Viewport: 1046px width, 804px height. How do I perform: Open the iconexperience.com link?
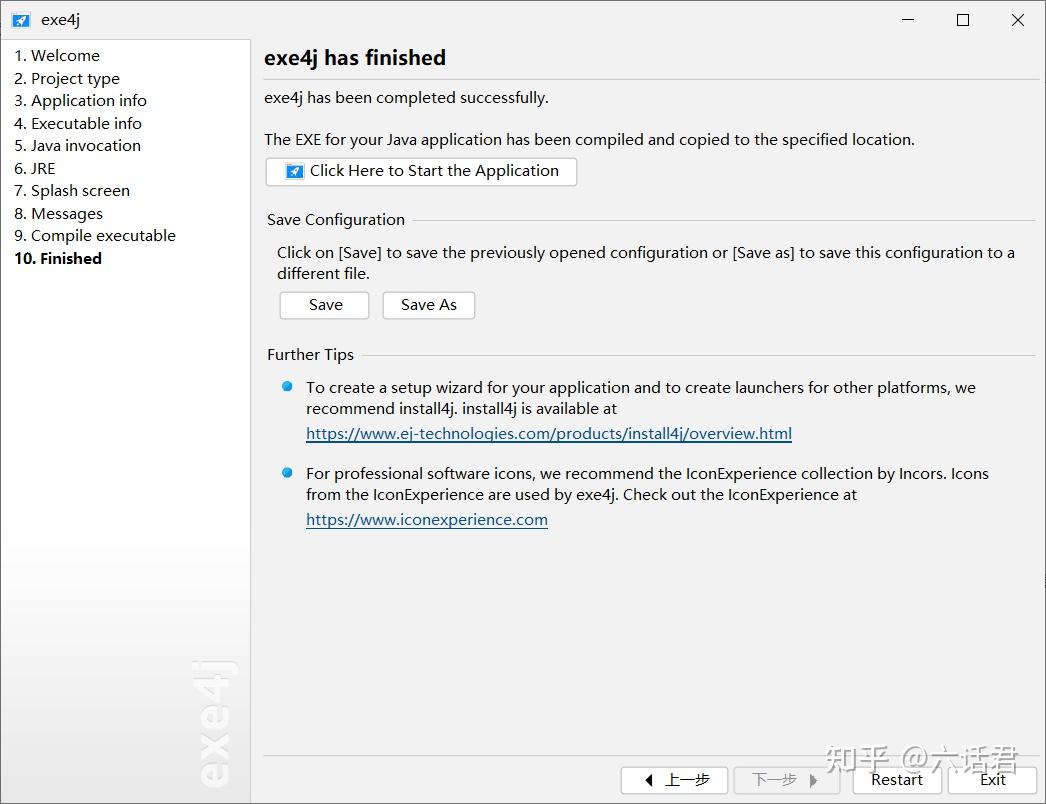click(427, 520)
